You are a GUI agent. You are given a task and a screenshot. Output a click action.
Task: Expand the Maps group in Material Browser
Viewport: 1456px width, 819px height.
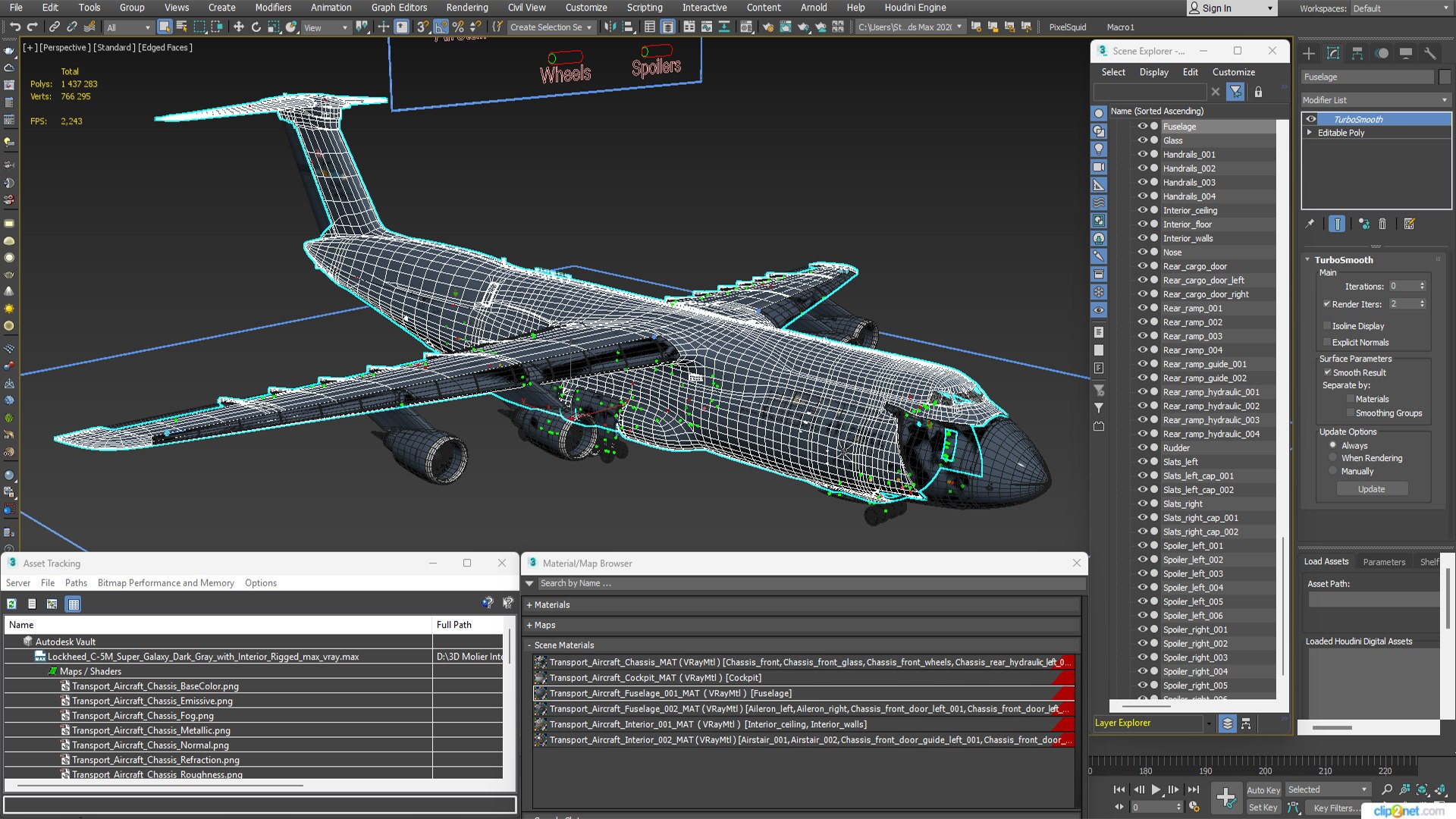529,626
